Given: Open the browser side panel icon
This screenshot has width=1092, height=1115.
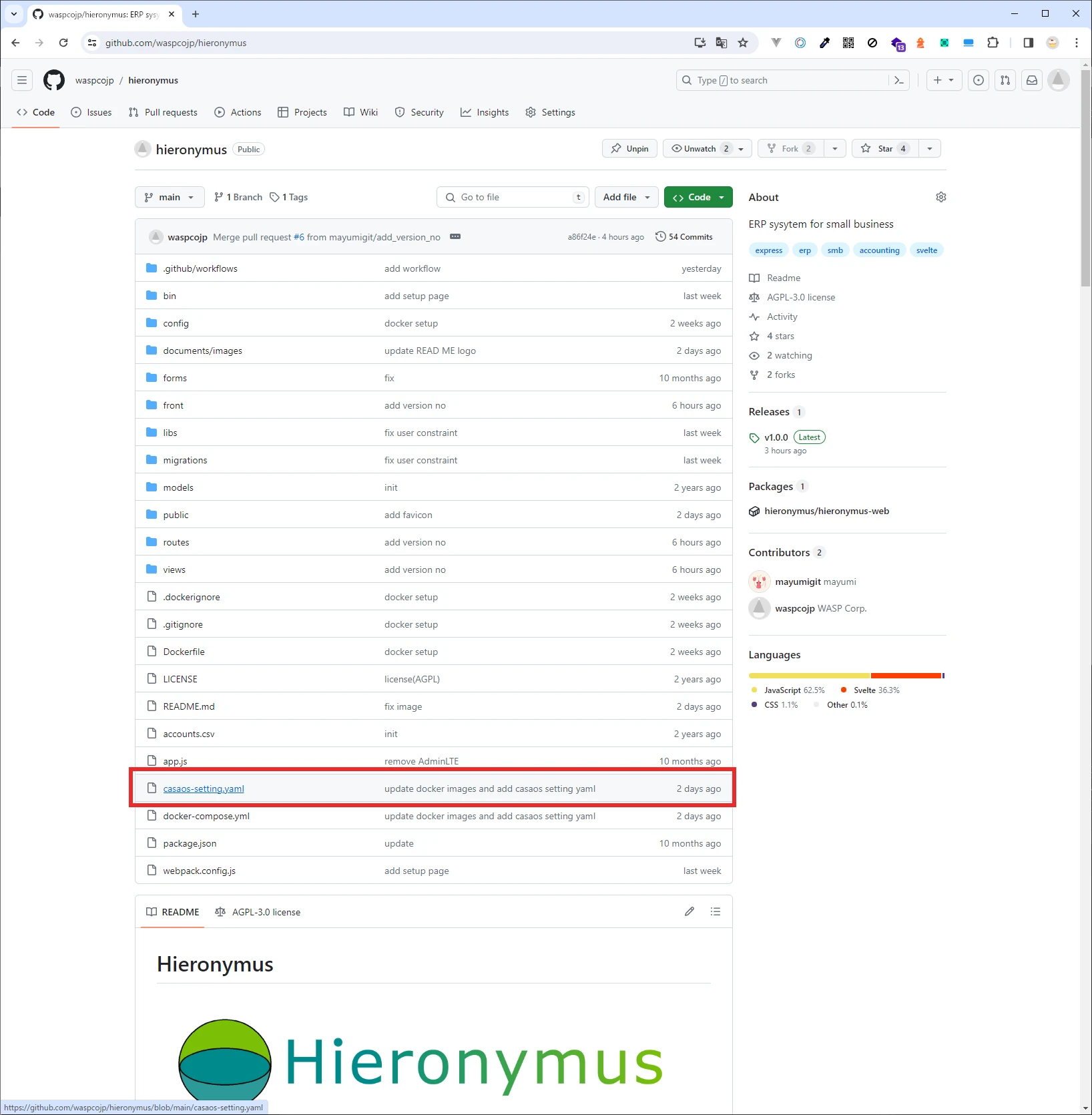Looking at the screenshot, I should coord(1029,43).
